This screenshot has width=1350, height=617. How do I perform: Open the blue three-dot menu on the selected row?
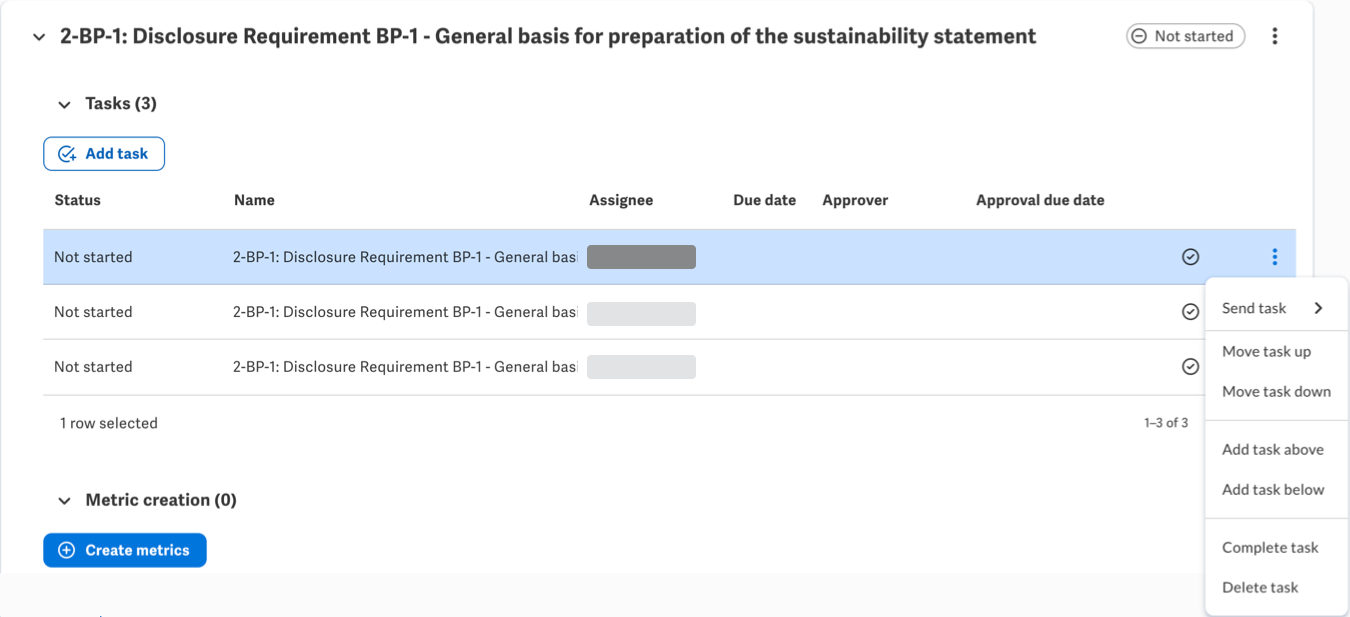pos(1274,256)
